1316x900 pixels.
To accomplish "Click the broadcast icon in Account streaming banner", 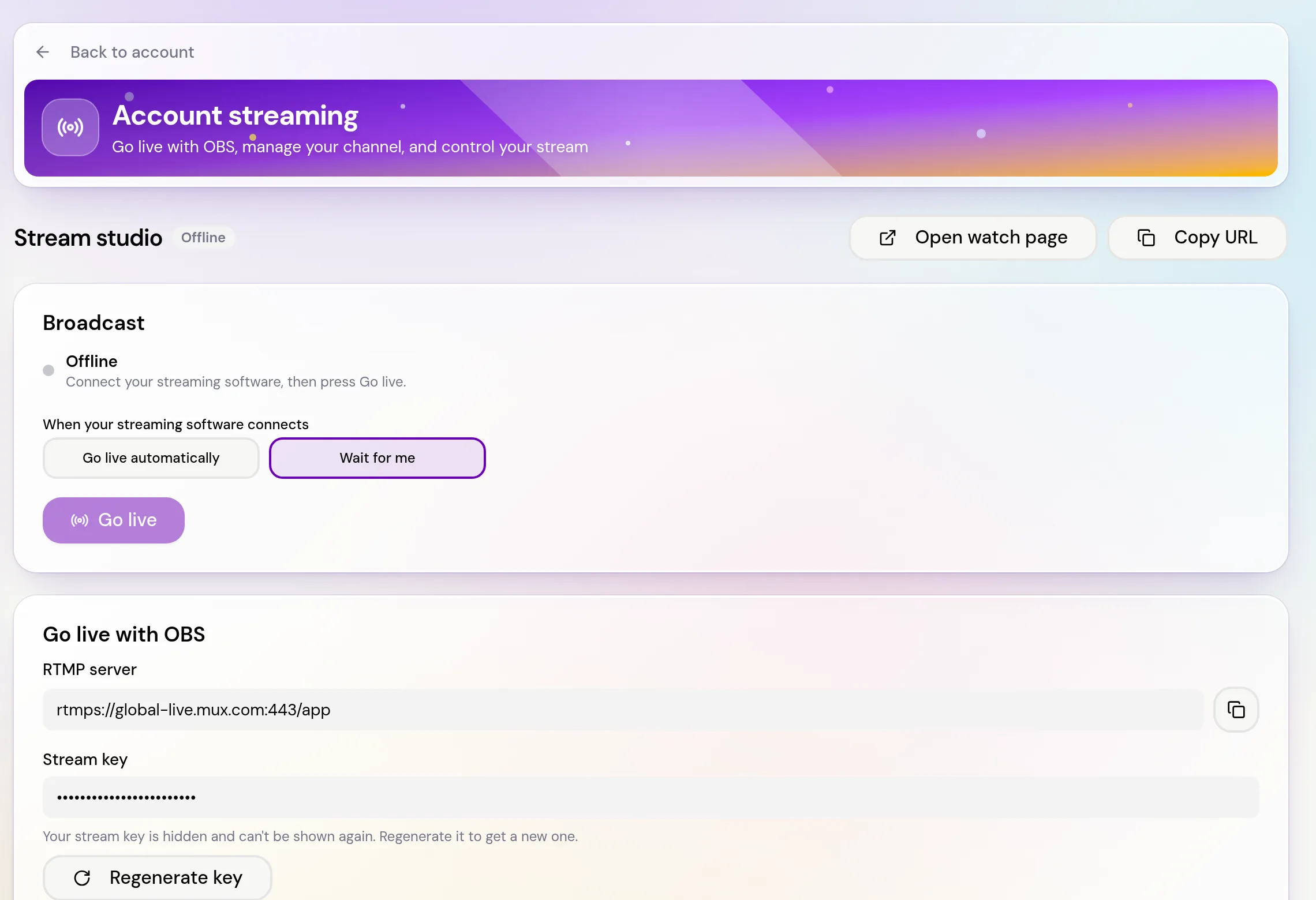I will (70, 127).
